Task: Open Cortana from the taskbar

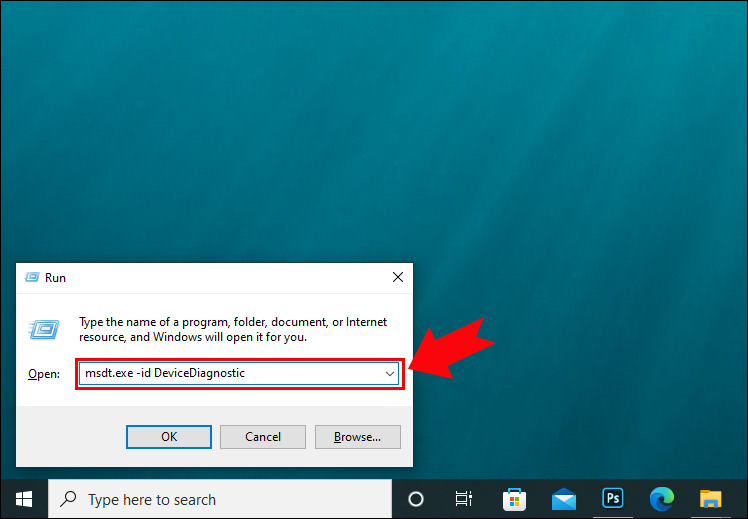Action: click(x=416, y=499)
